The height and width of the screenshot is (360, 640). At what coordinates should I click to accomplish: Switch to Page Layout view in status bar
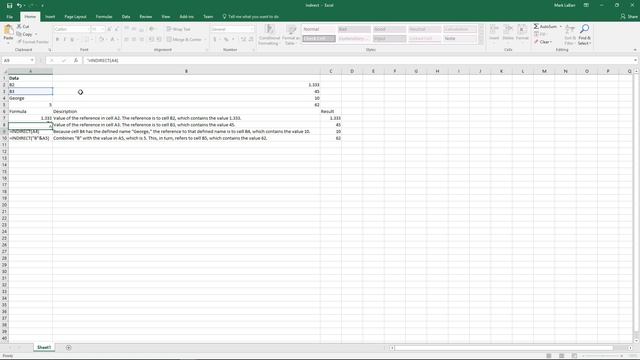[562, 356]
